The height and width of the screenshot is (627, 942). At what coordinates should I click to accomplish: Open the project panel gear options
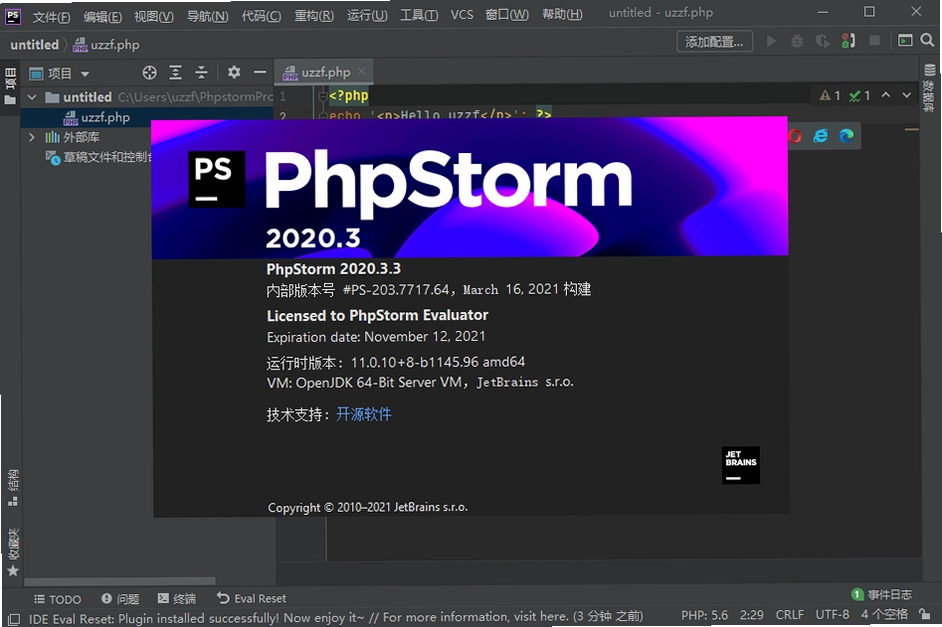pyautogui.click(x=234, y=73)
